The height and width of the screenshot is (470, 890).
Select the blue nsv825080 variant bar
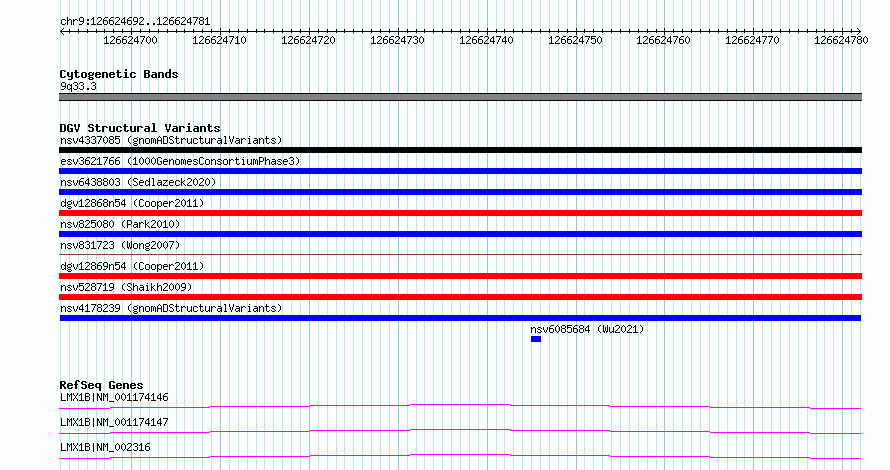coord(460,234)
